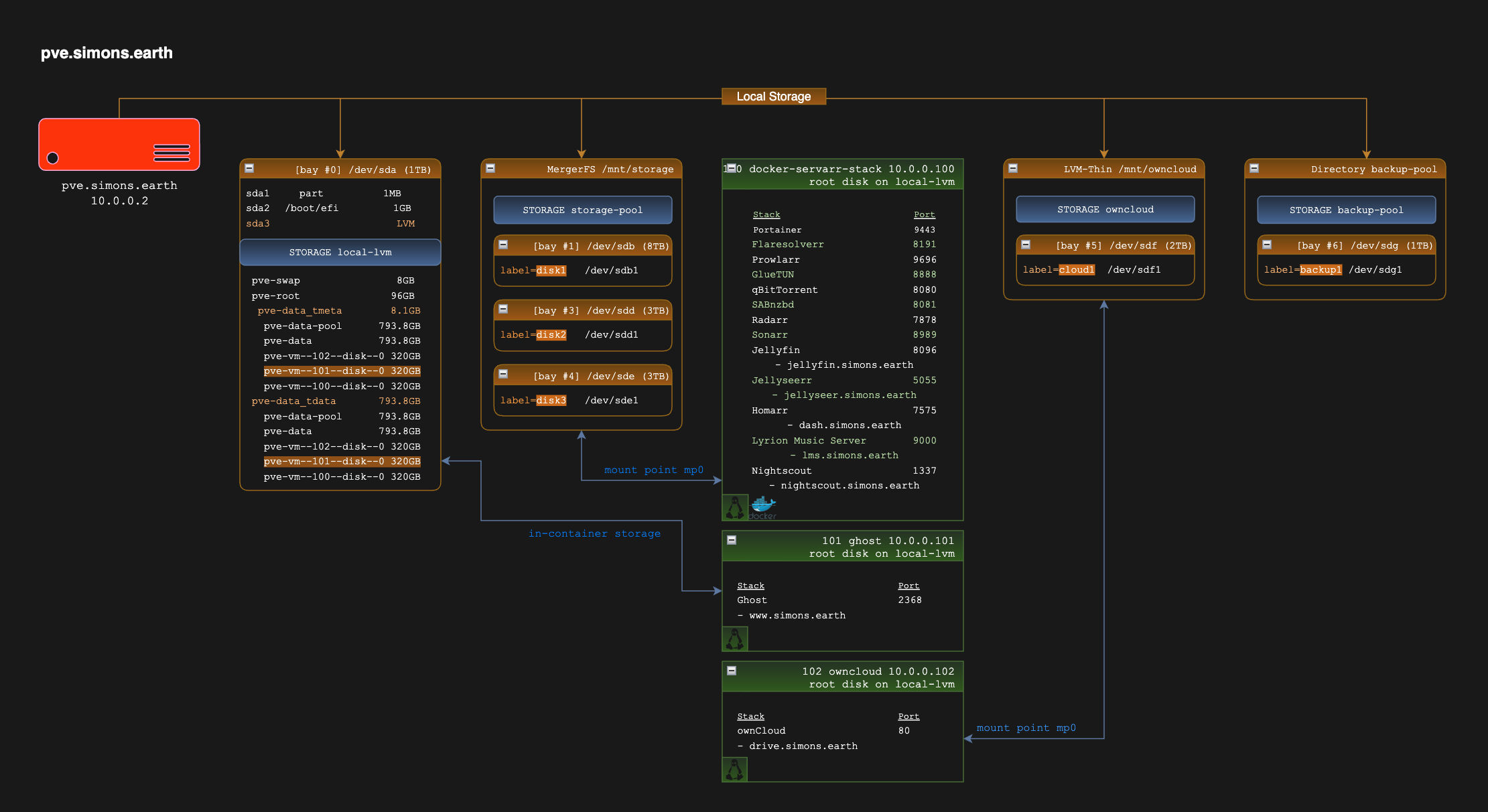Image resolution: width=1488 pixels, height=812 pixels.
Task: Collapse the bay #1 /dev/sdb disk box
Action: point(503,245)
